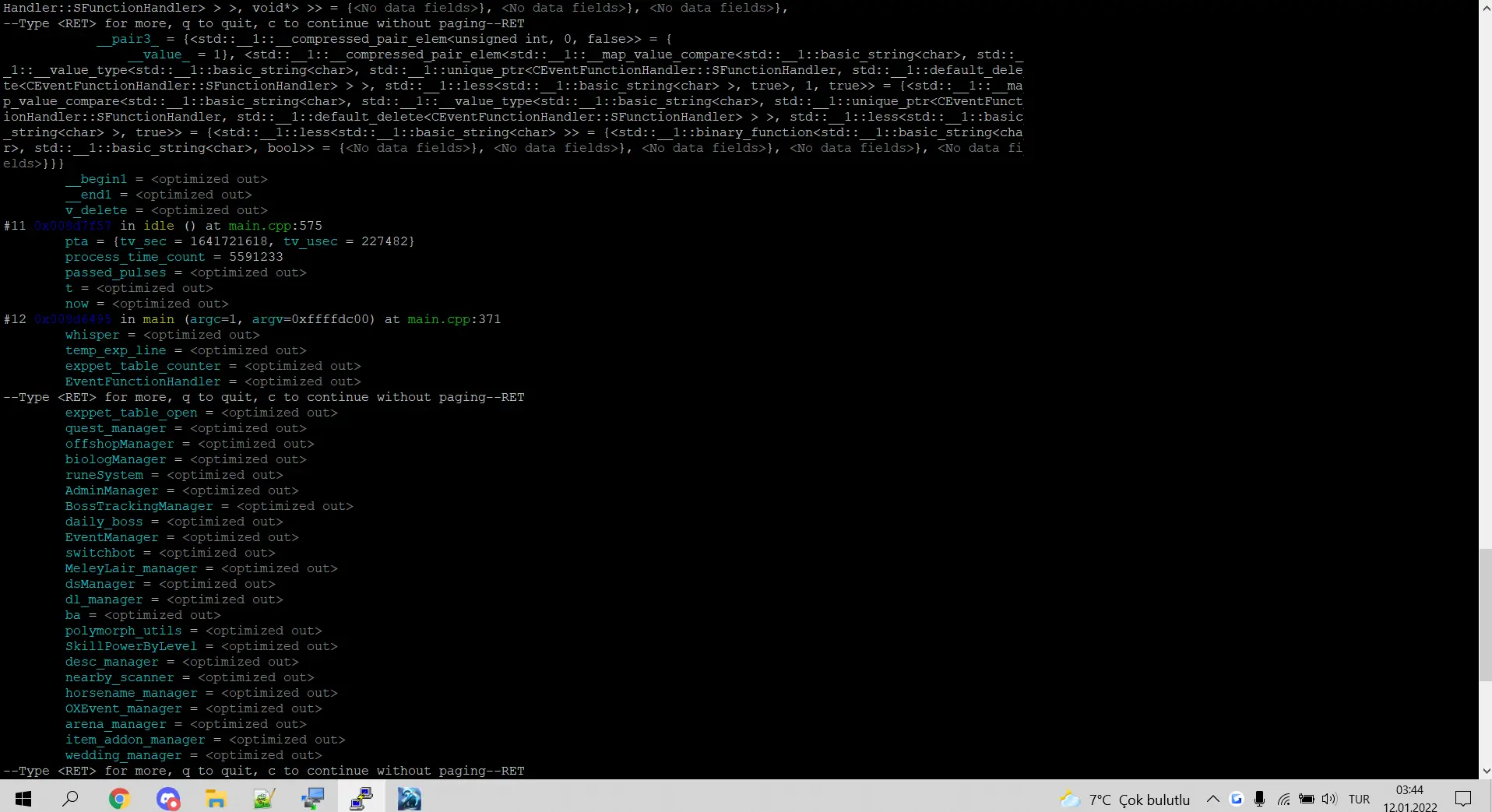
Task: Click 'polymorph_utils' variable line
Action: click(194, 631)
